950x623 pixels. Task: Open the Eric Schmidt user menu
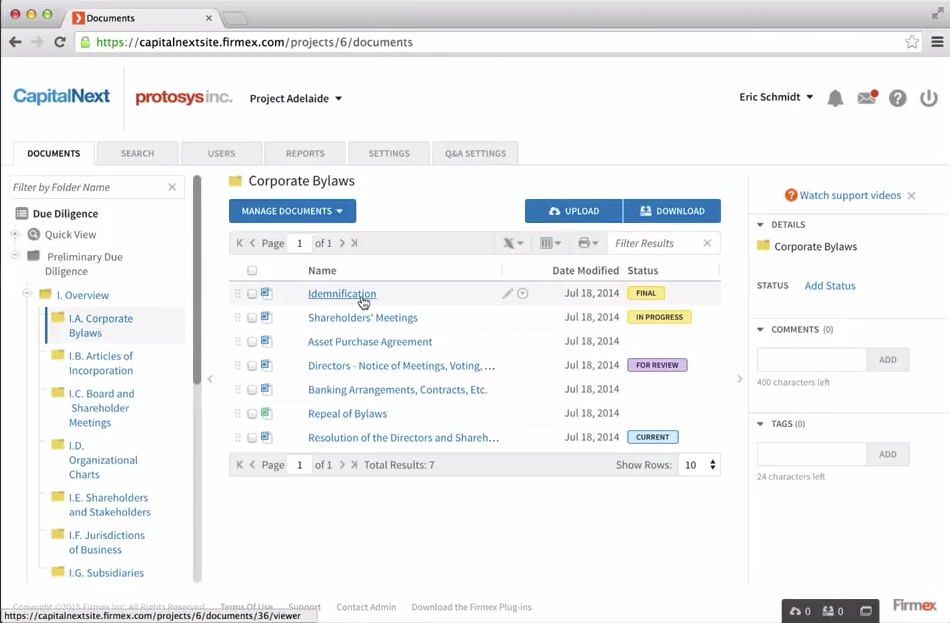coord(776,97)
